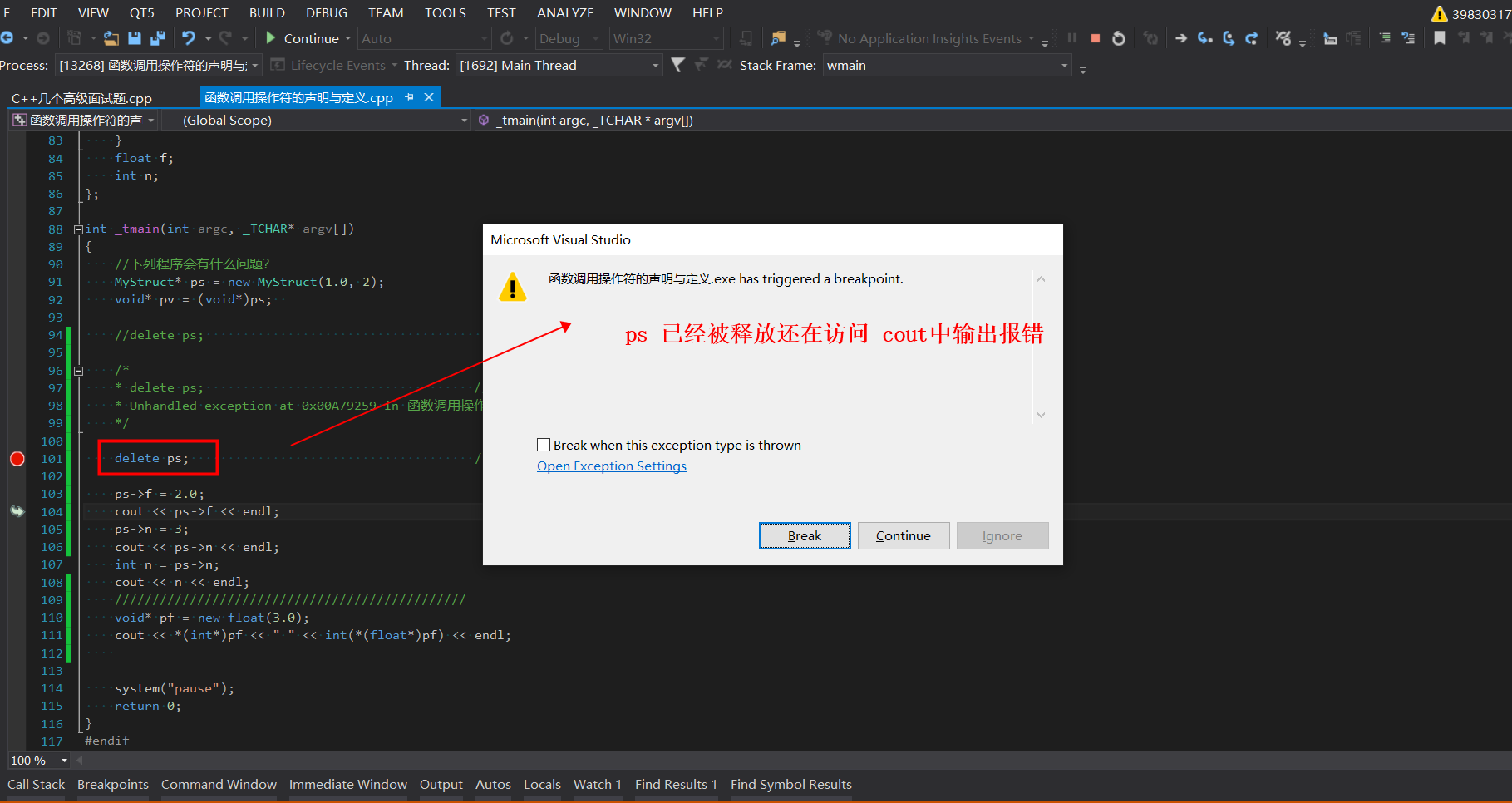This screenshot has width=1512, height=803.
Task: Stop debugging with the red square
Action: coord(1096,38)
